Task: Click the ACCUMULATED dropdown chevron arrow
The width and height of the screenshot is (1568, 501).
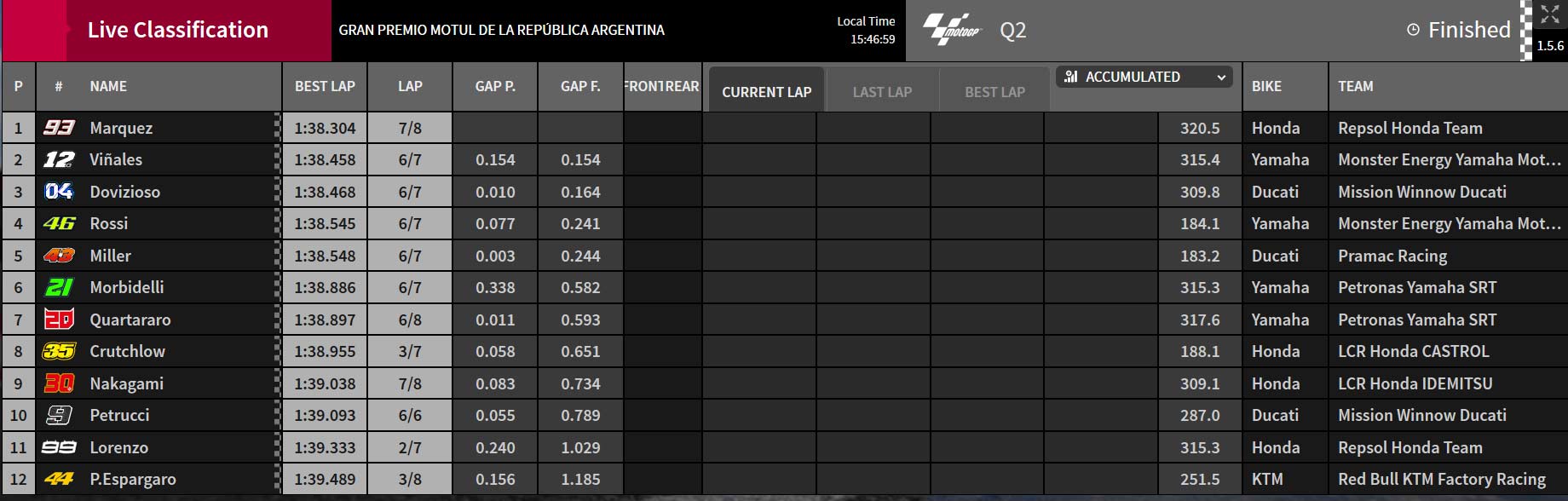Action: click(1221, 78)
